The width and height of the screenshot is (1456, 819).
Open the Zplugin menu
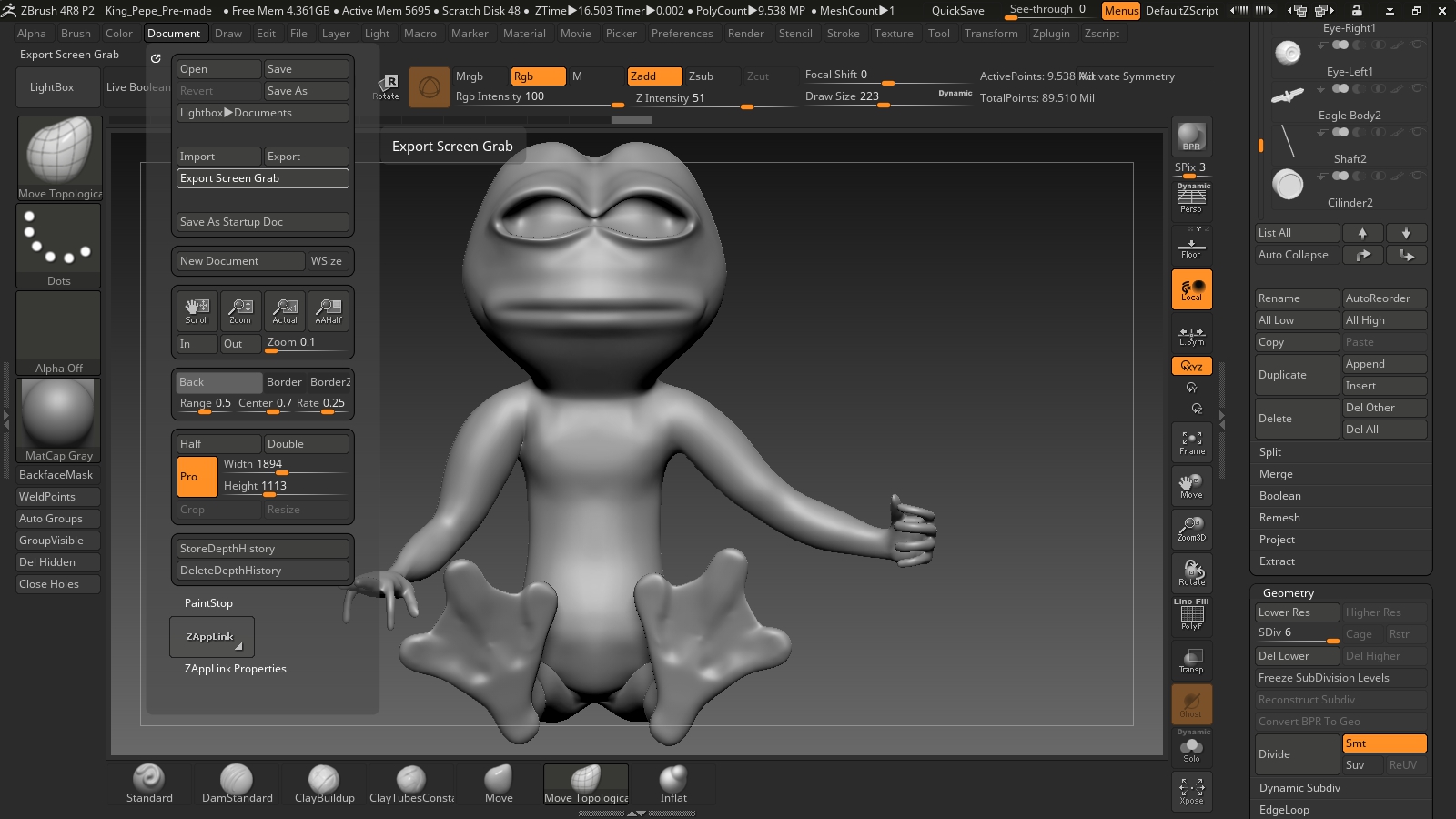(1051, 34)
